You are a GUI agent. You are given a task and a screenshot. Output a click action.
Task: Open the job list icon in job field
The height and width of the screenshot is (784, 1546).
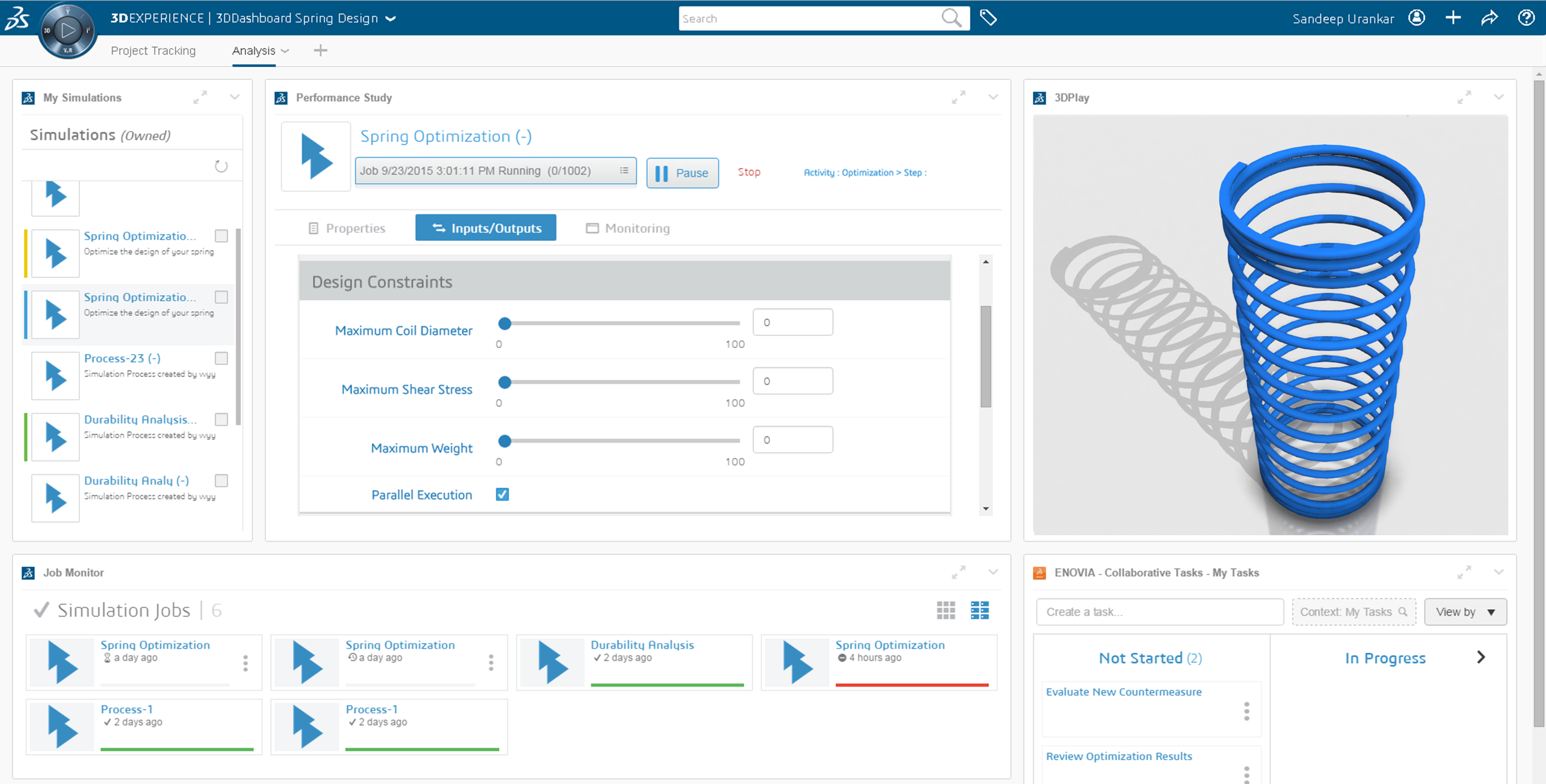pyautogui.click(x=624, y=171)
